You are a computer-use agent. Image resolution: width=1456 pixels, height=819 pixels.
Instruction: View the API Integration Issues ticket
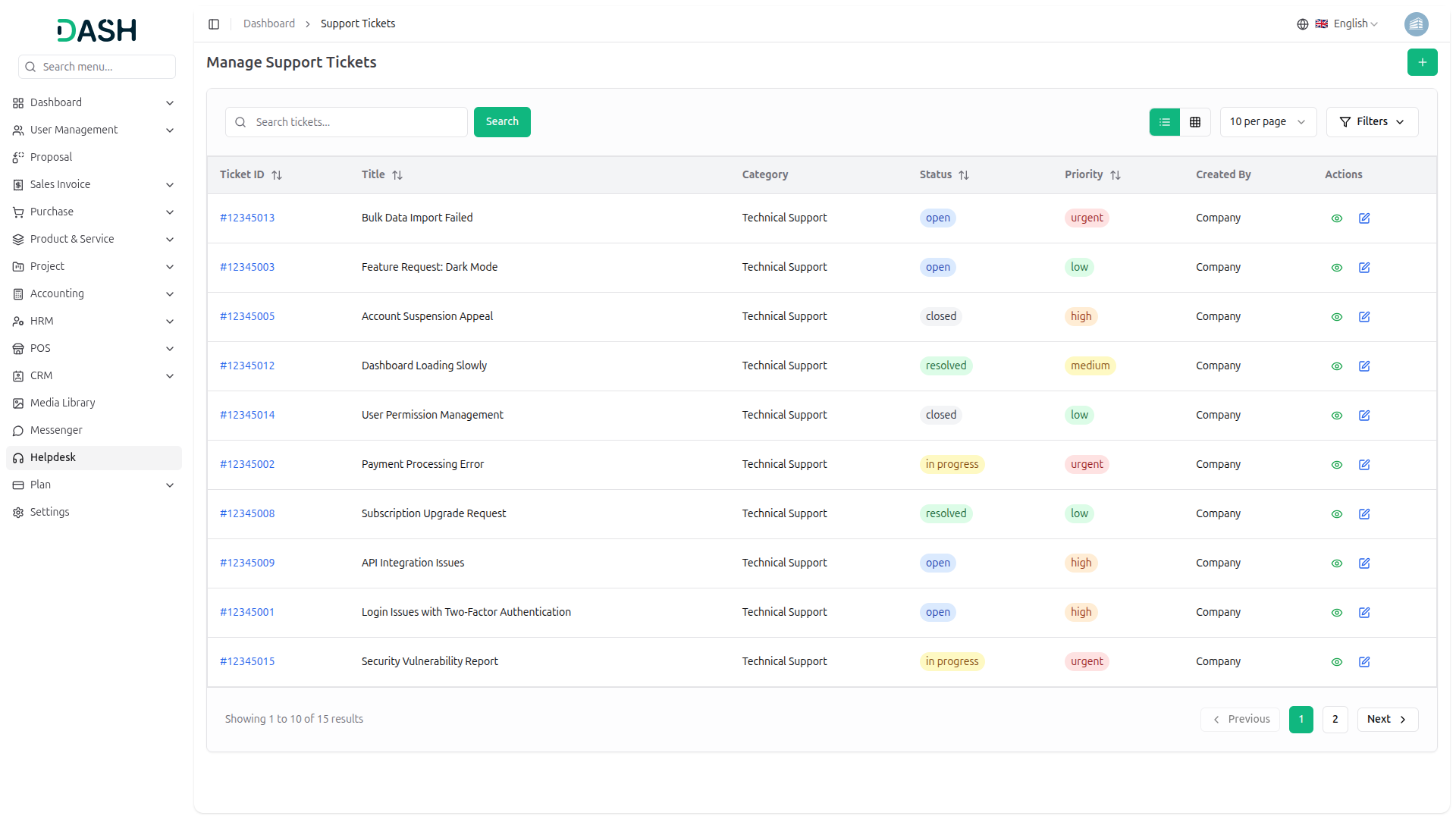(1337, 563)
